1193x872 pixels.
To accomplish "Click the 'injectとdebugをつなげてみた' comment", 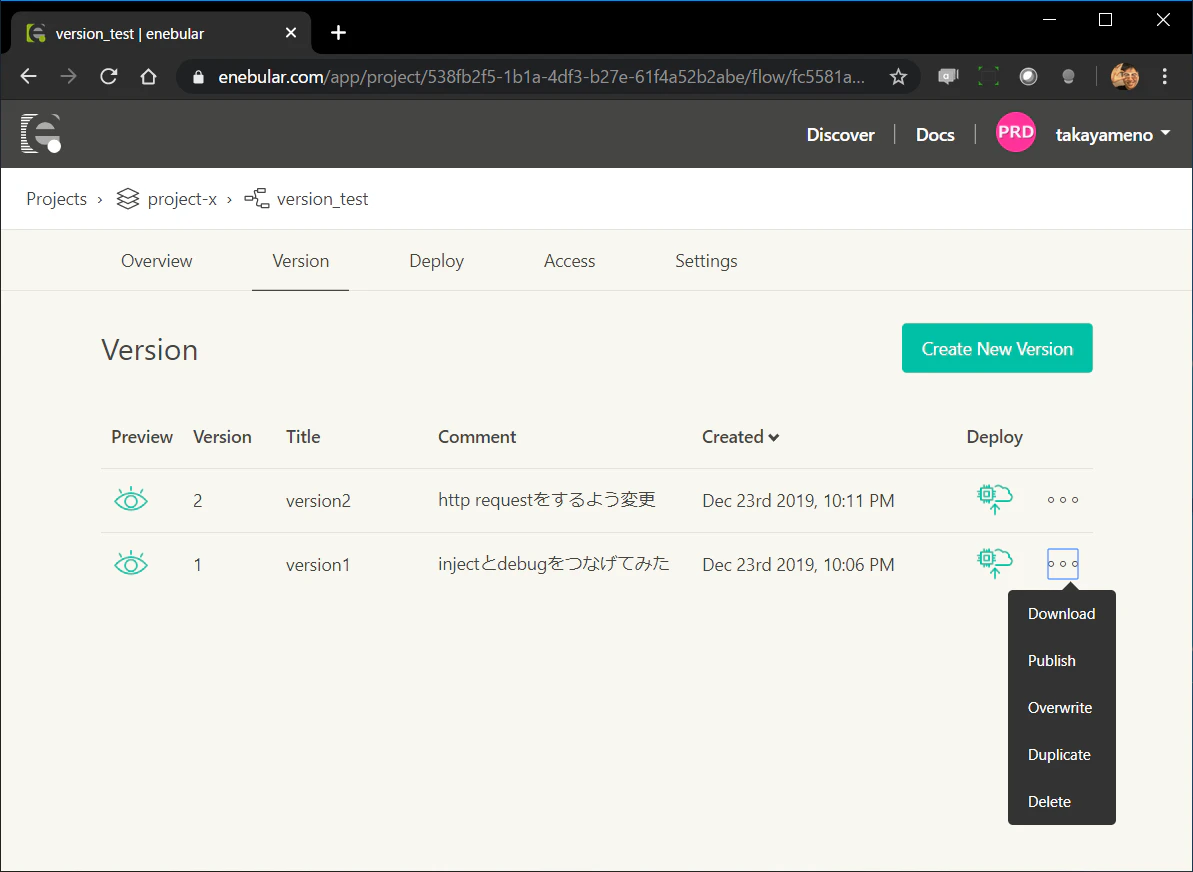I will coord(554,564).
